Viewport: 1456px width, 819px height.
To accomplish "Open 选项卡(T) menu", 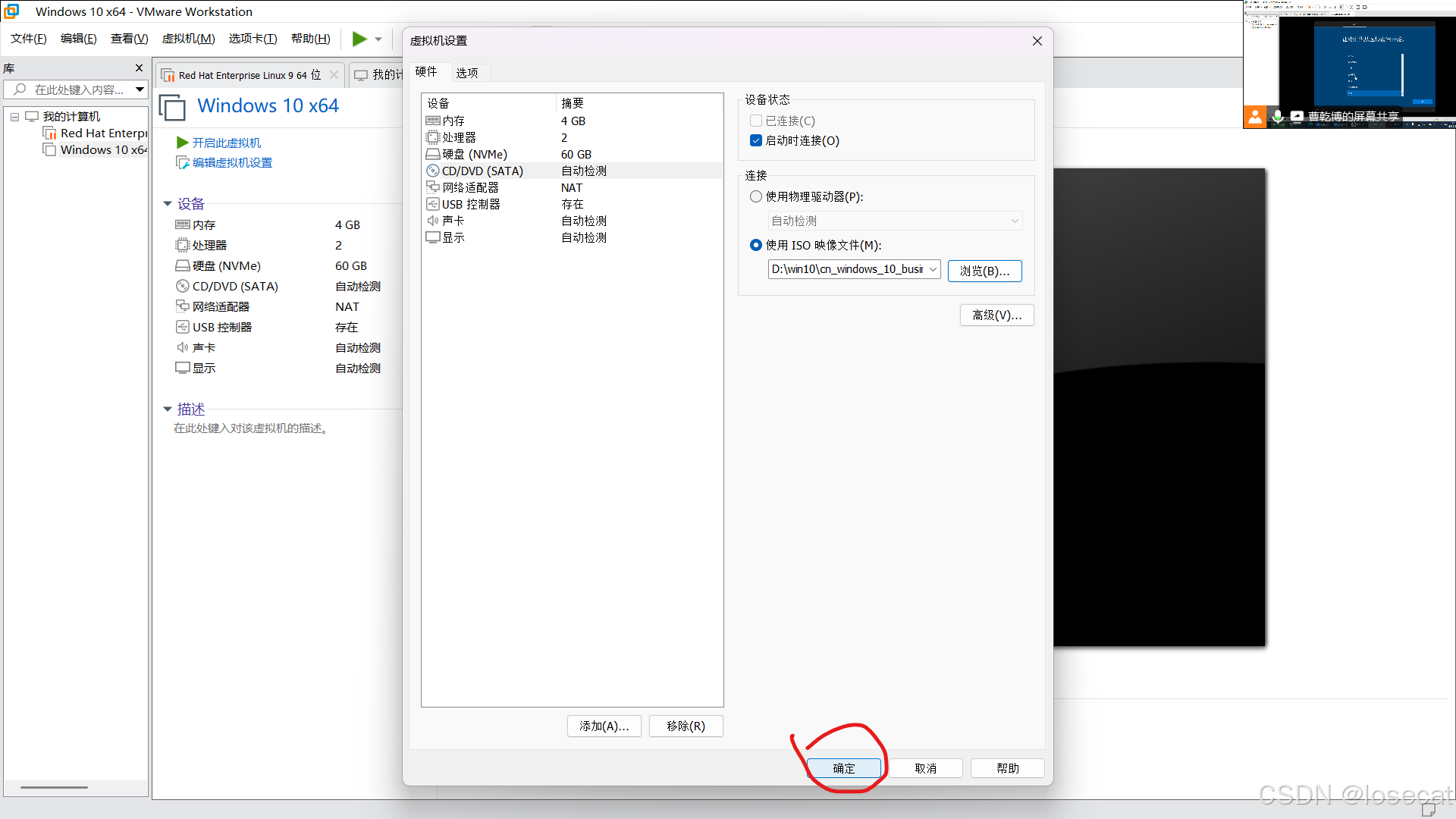I will 253,39.
